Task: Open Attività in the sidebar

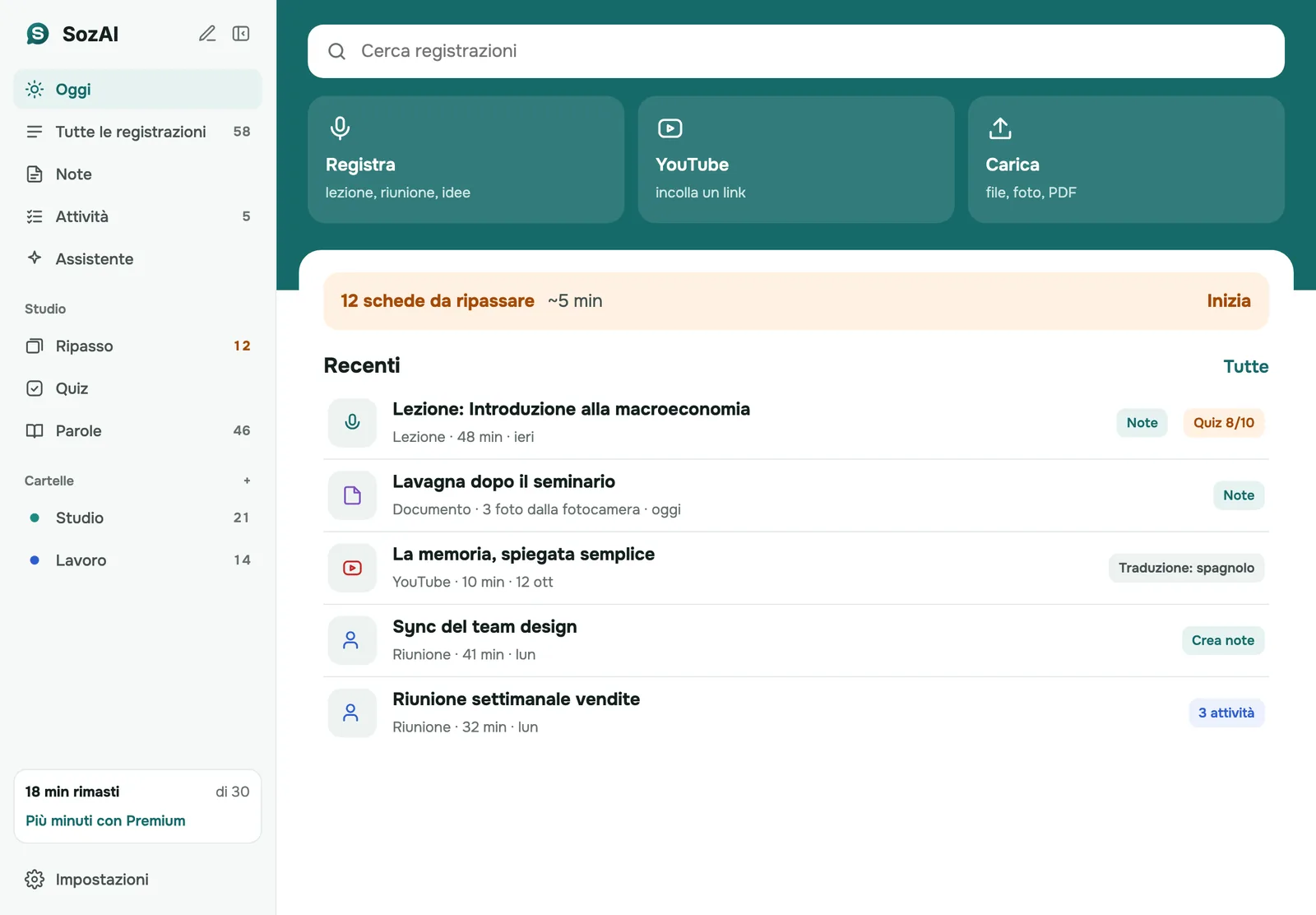Action: pos(137,216)
